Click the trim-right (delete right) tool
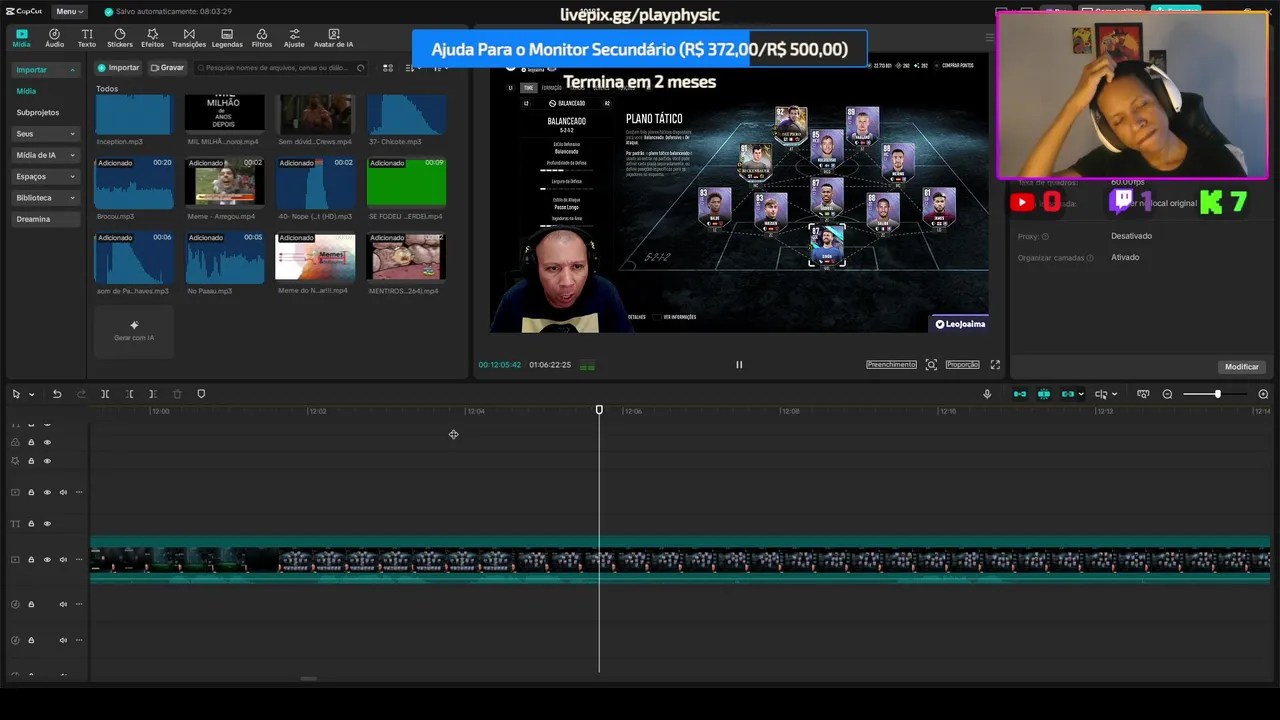Image resolution: width=1280 pixels, height=720 pixels. pyautogui.click(x=153, y=394)
